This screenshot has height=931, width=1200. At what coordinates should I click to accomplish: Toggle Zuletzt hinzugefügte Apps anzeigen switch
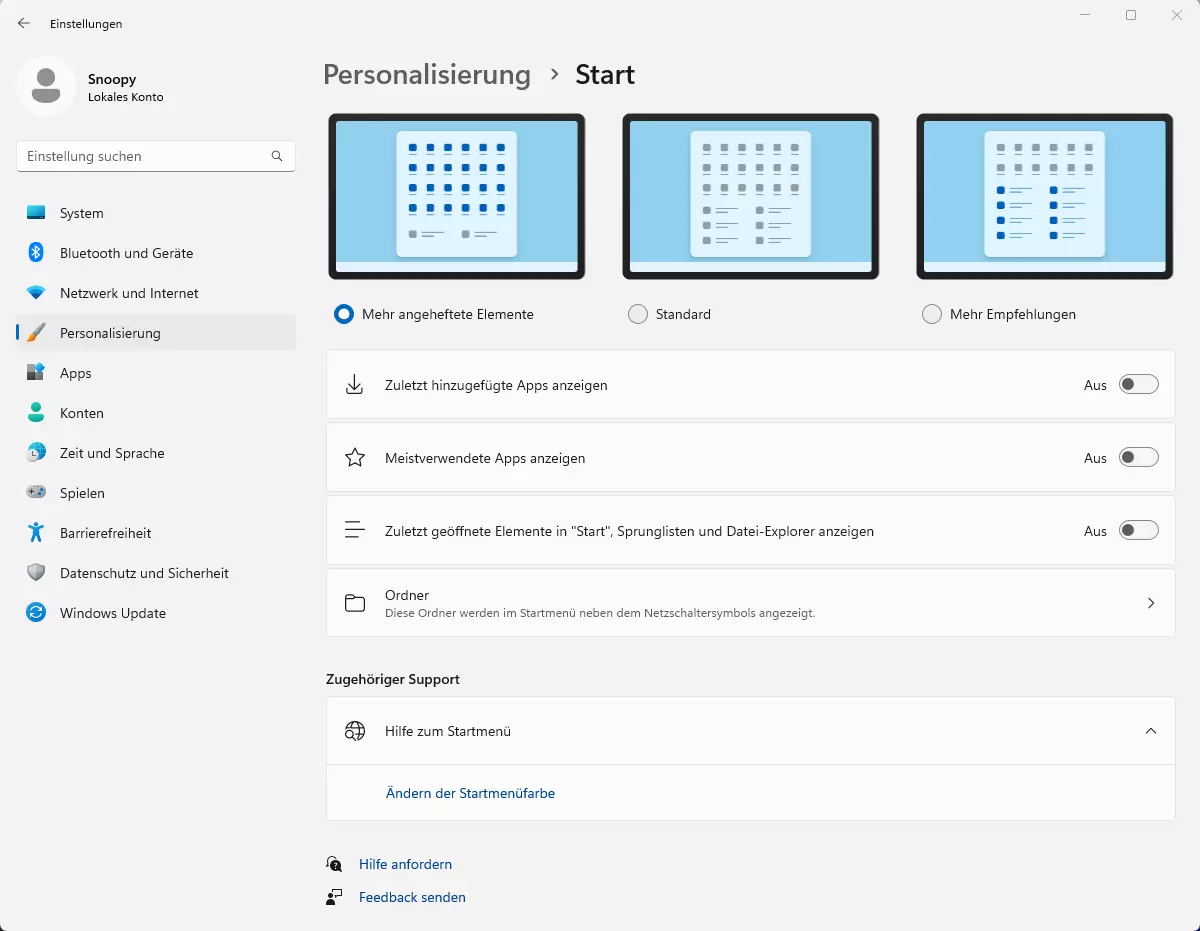point(1139,385)
